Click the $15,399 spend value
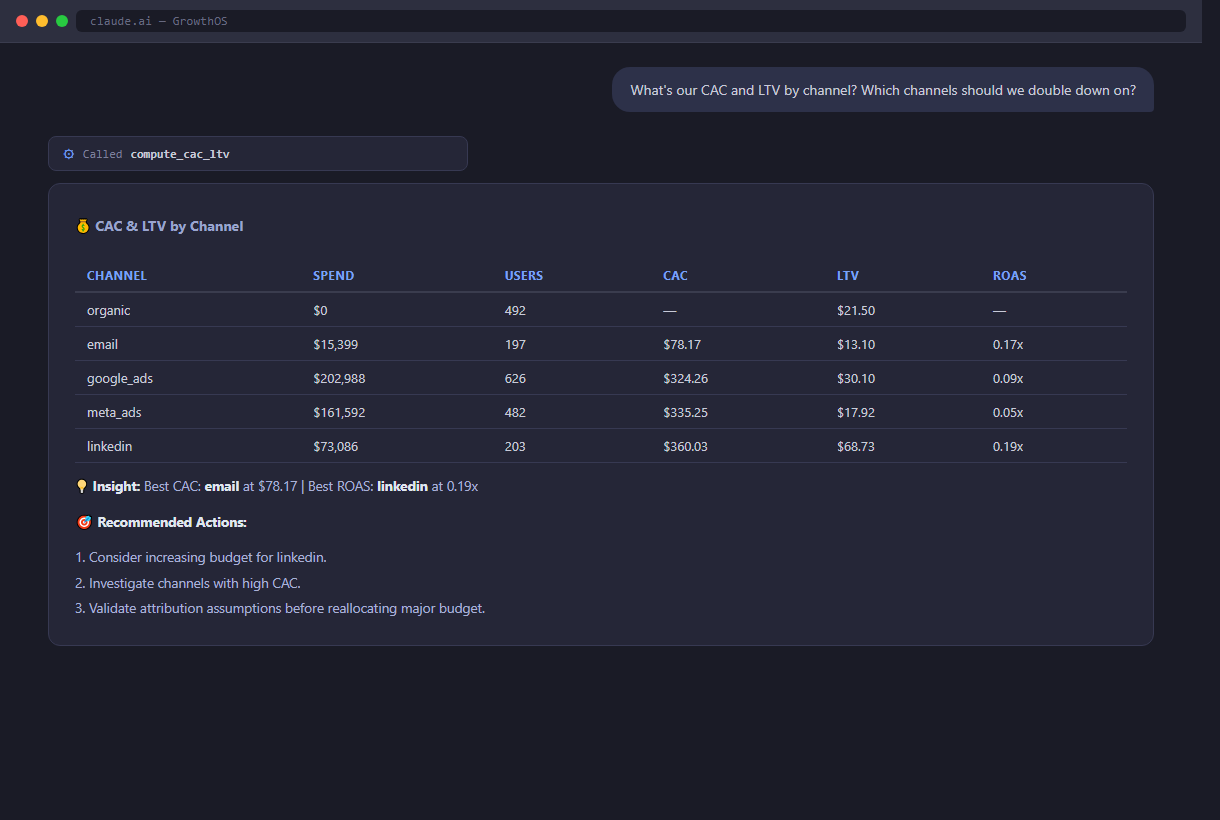Screen dimensions: 1220x820 coord(336,344)
